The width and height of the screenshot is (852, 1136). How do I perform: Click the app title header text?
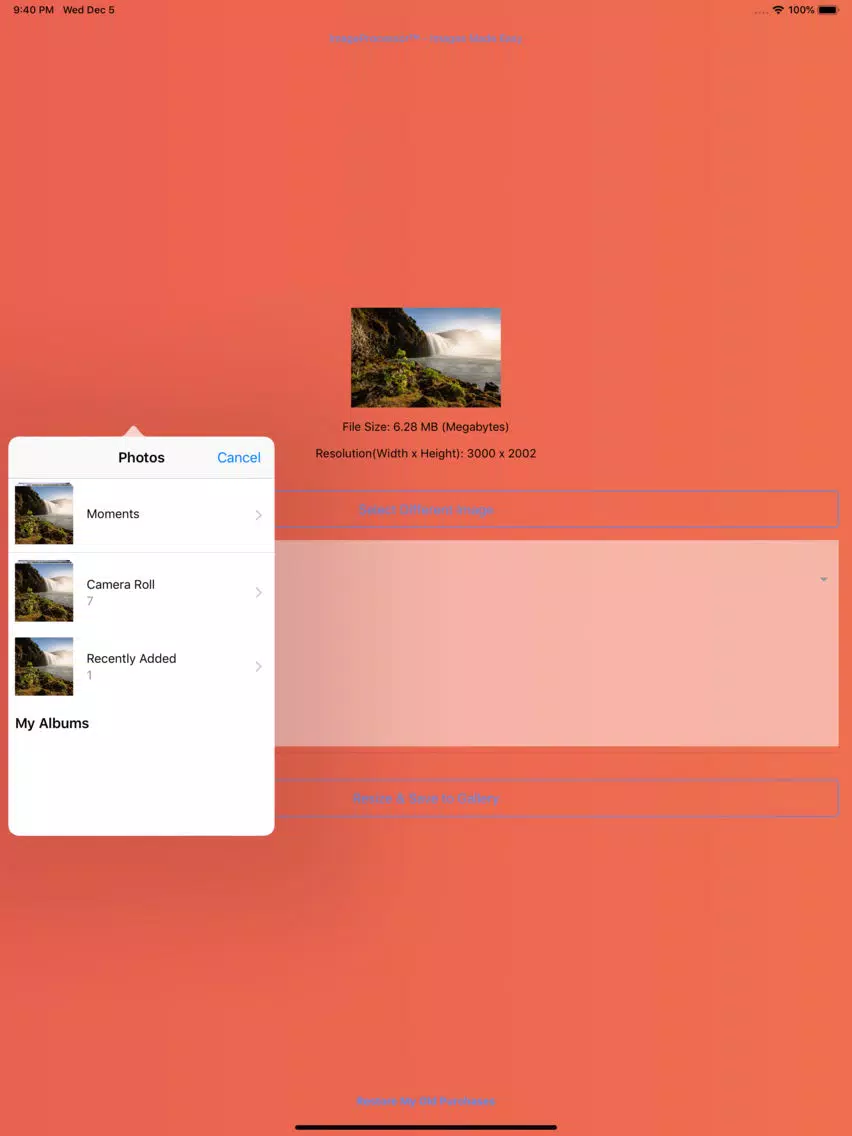pos(426,38)
